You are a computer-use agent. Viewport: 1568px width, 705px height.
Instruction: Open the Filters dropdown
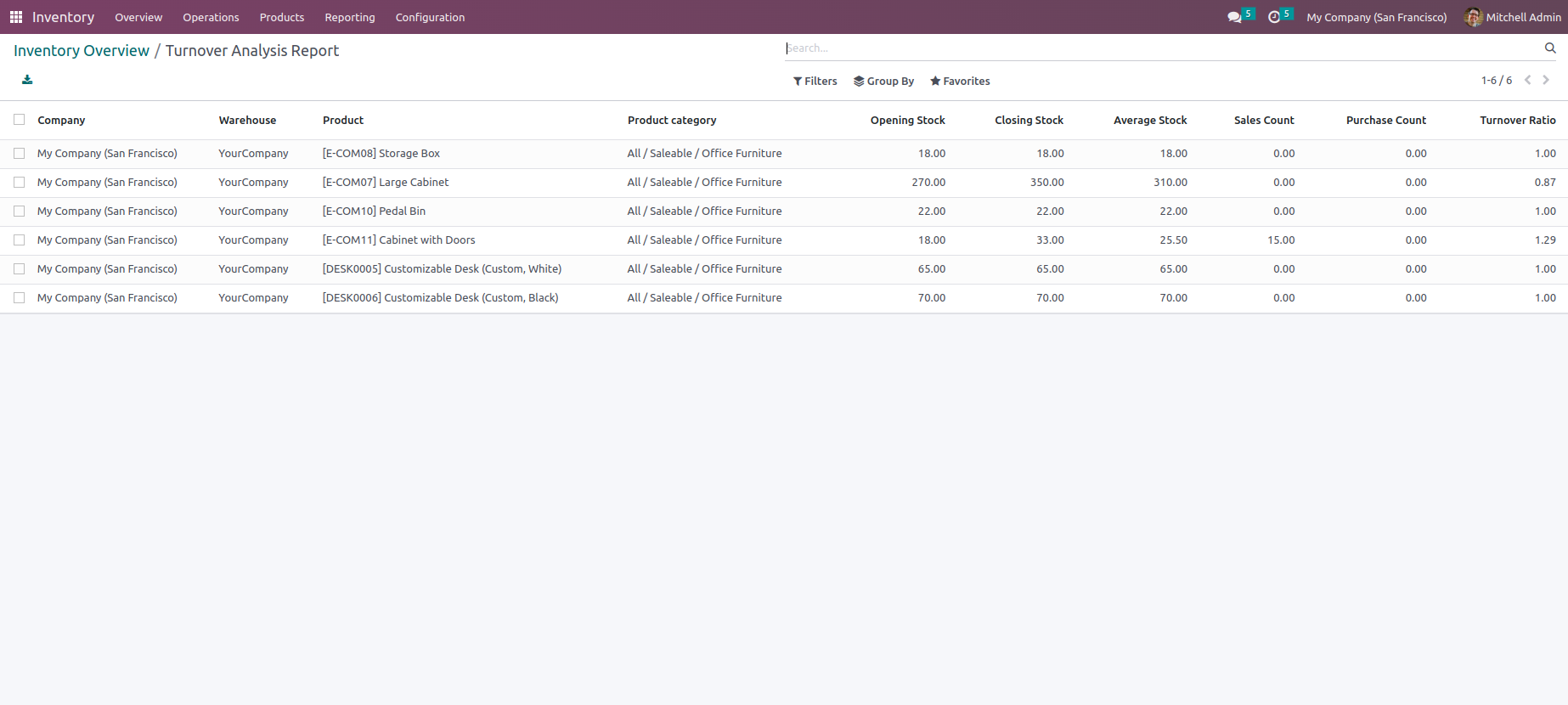tap(815, 82)
